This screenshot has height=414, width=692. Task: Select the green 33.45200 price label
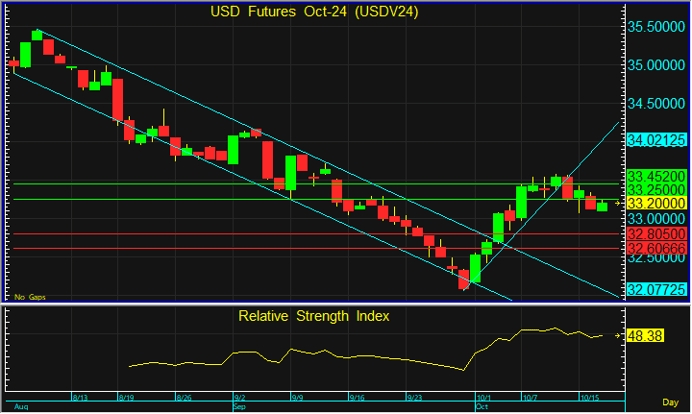pyautogui.click(x=655, y=175)
